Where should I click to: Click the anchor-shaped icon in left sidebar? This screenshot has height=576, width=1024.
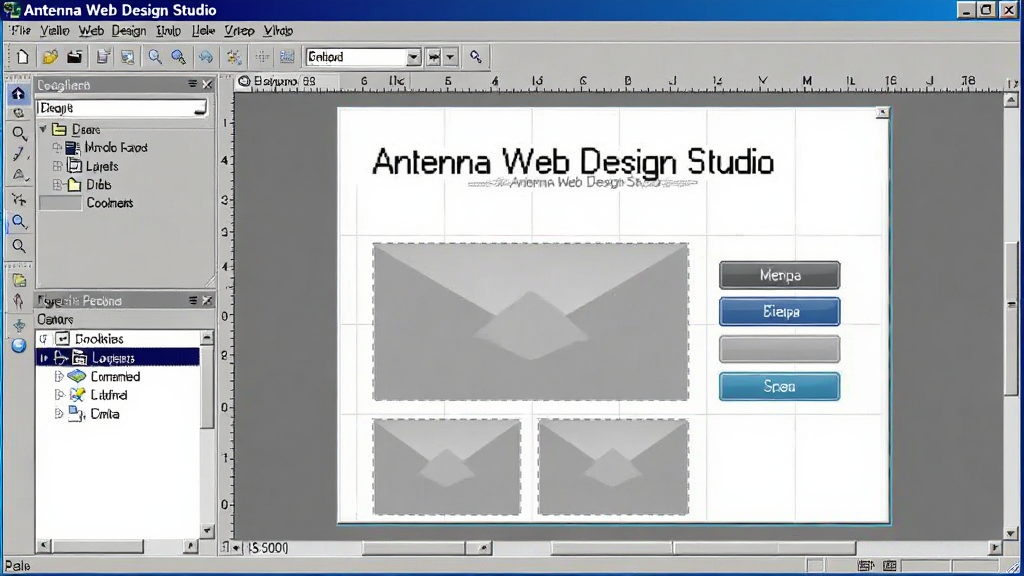click(x=19, y=325)
